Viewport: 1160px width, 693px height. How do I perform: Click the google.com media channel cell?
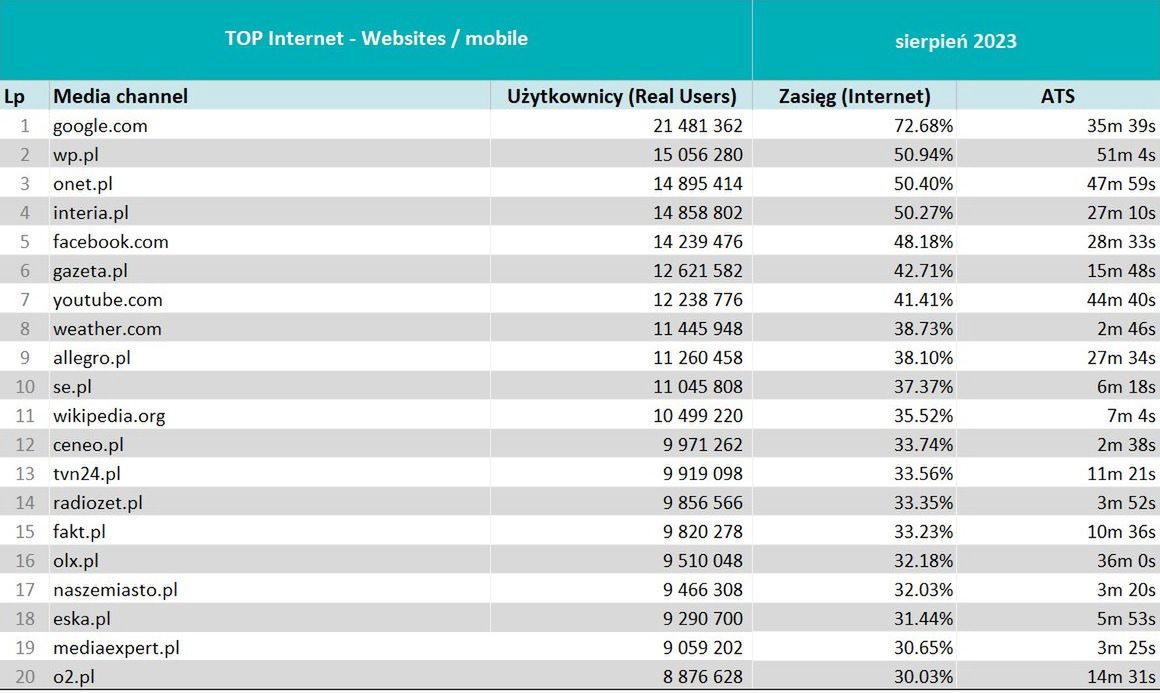click(x=100, y=126)
